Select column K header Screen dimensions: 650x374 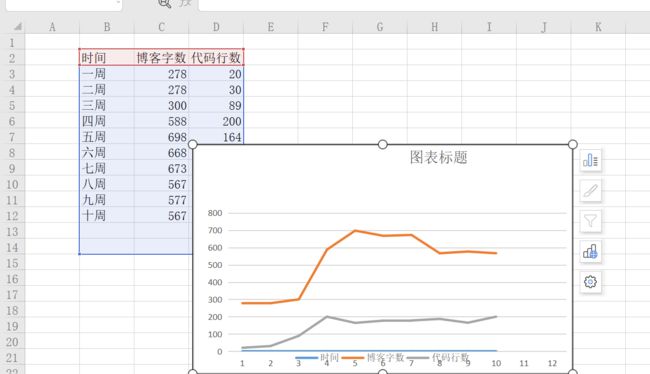tap(598, 27)
